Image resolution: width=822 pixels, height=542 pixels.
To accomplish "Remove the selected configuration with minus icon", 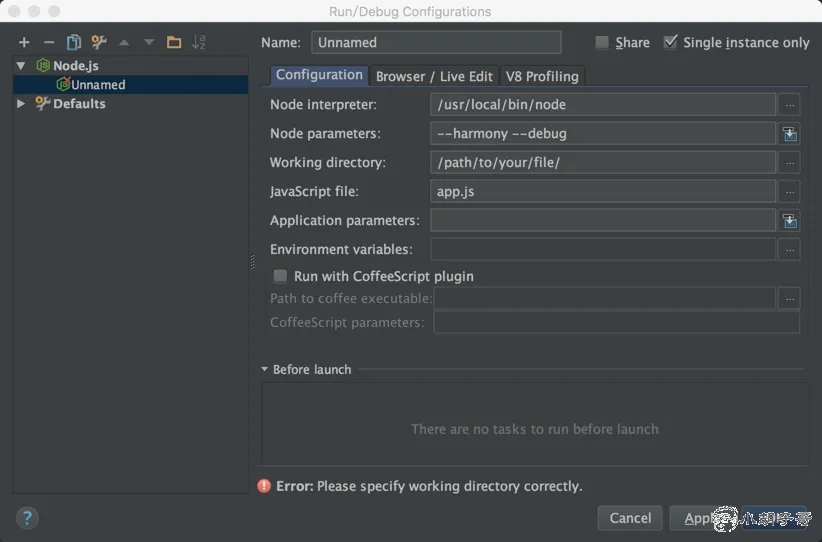I will tap(49, 42).
